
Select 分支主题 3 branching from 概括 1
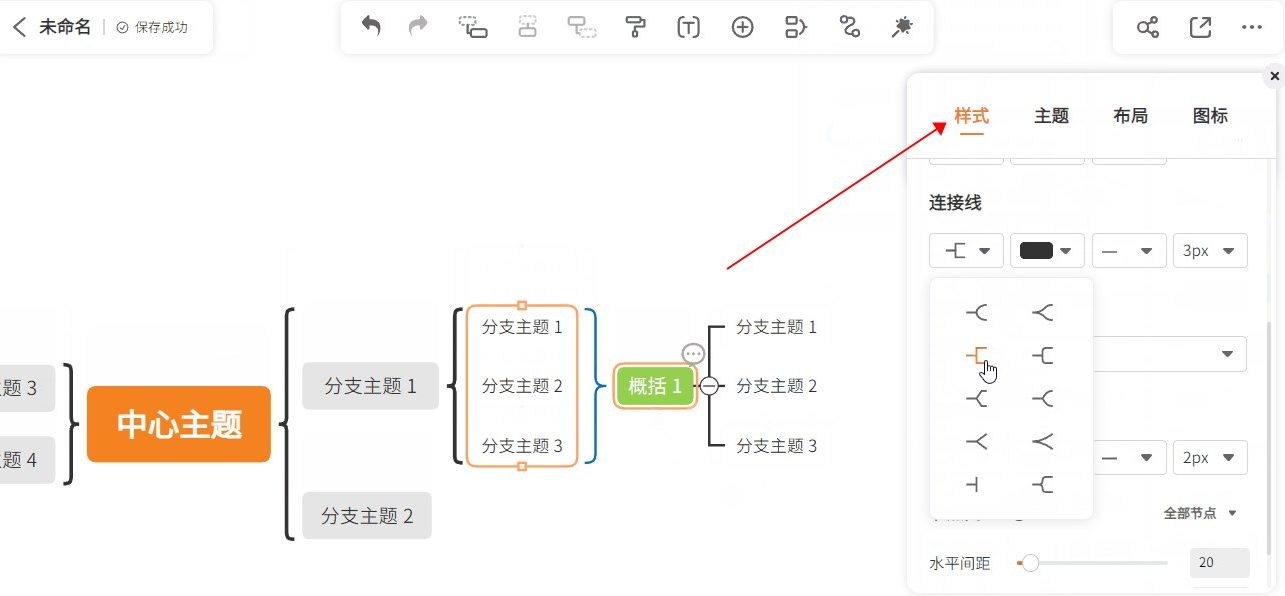tap(776, 446)
